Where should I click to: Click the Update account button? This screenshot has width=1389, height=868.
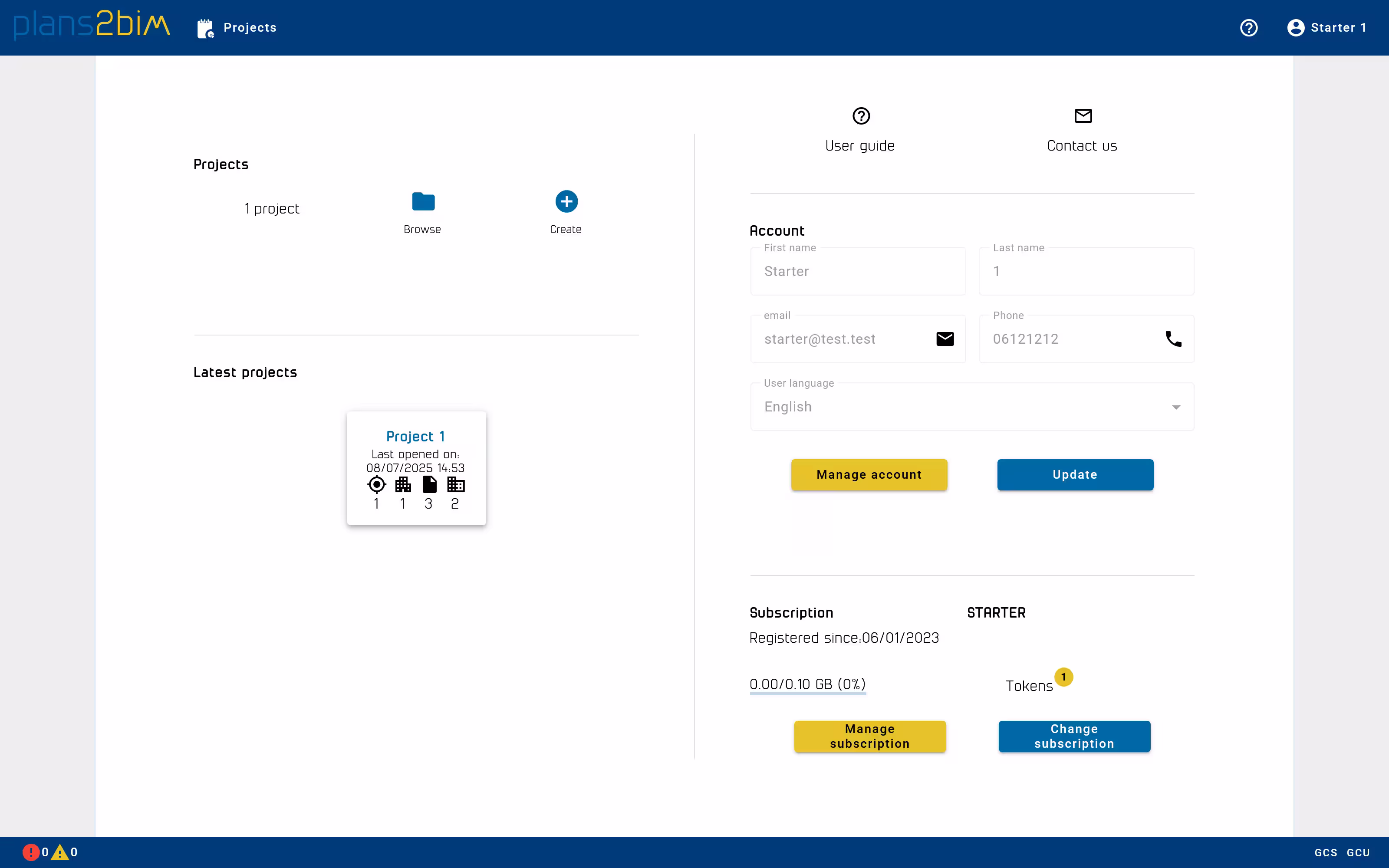click(x=1074, y=475)
